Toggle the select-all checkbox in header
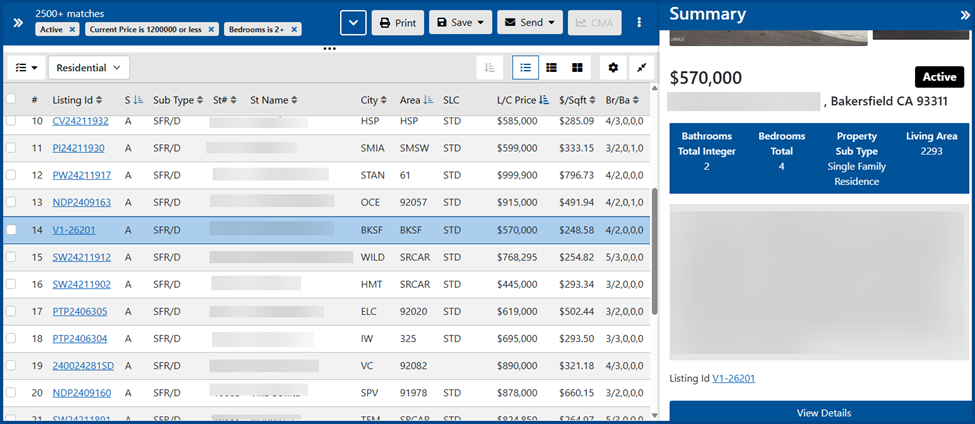Viewport: 975px width, 424px height. [11, 99]
